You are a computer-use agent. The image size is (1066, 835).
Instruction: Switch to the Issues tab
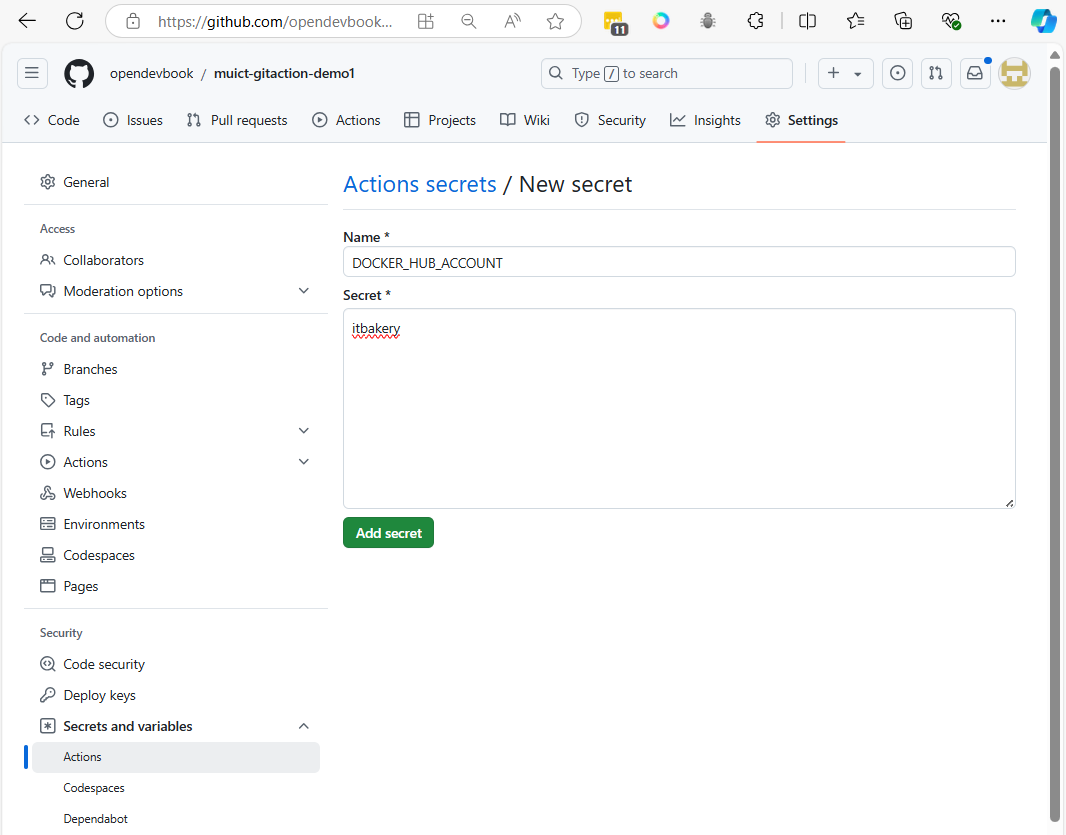click(133, 120)
